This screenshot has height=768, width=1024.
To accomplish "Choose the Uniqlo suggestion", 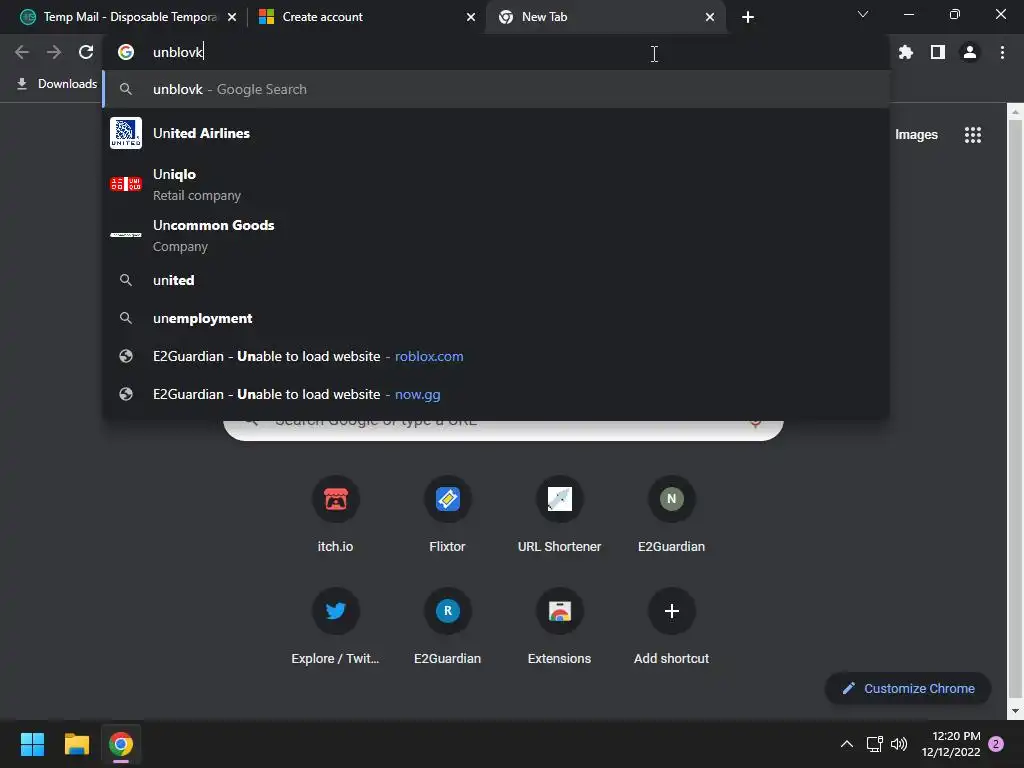I will click(496, 184).
